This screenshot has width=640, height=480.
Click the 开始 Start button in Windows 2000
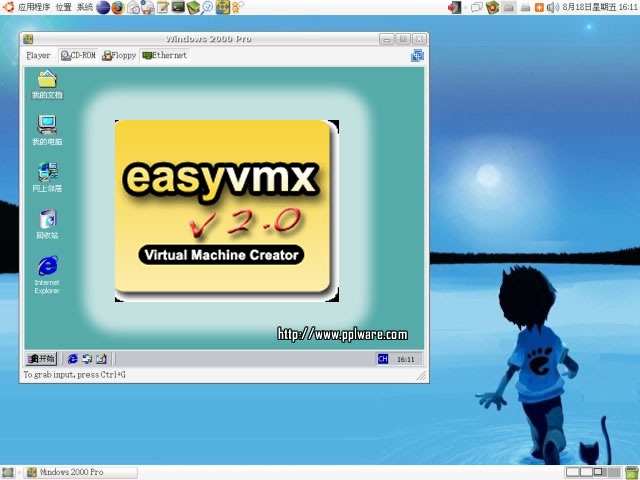41,359
